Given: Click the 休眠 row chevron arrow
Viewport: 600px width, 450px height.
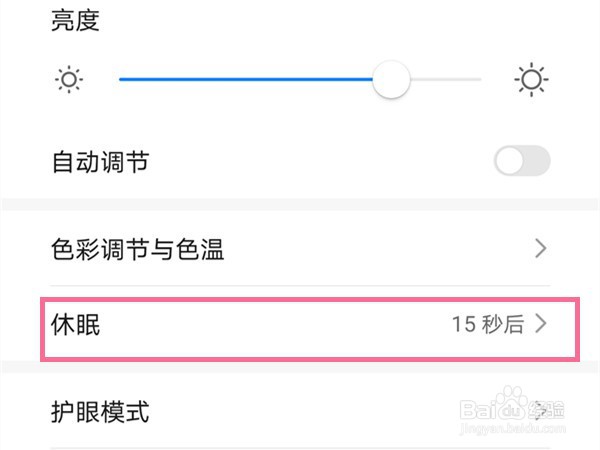Looking at the screenshot, I should (x=542, y=324).
